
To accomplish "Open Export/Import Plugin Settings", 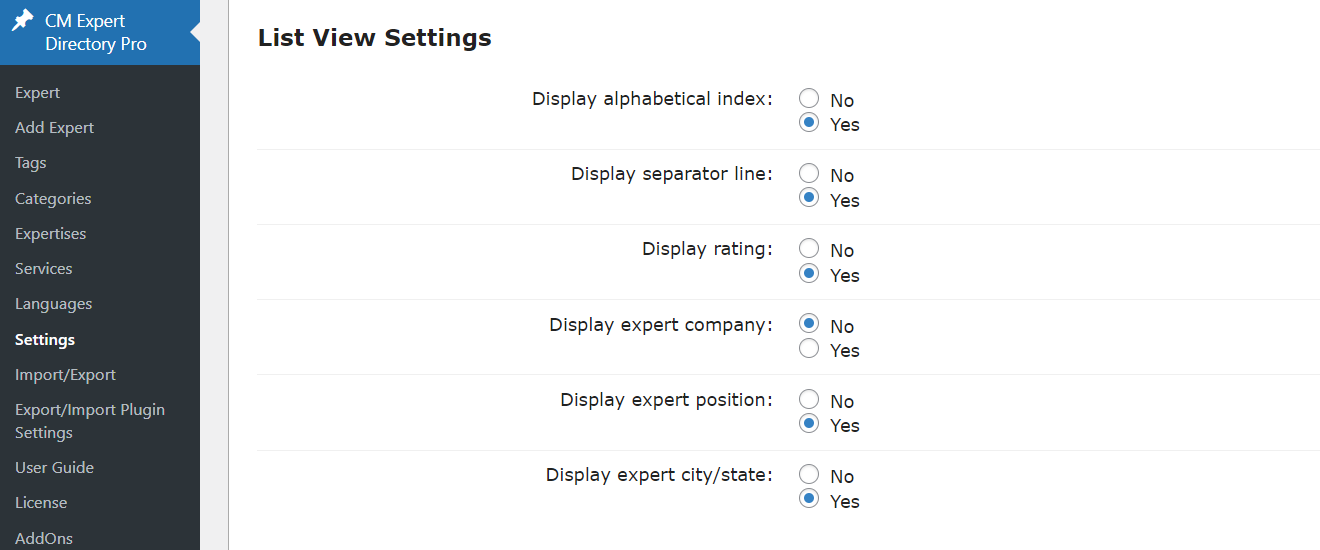I will (90, 421).
